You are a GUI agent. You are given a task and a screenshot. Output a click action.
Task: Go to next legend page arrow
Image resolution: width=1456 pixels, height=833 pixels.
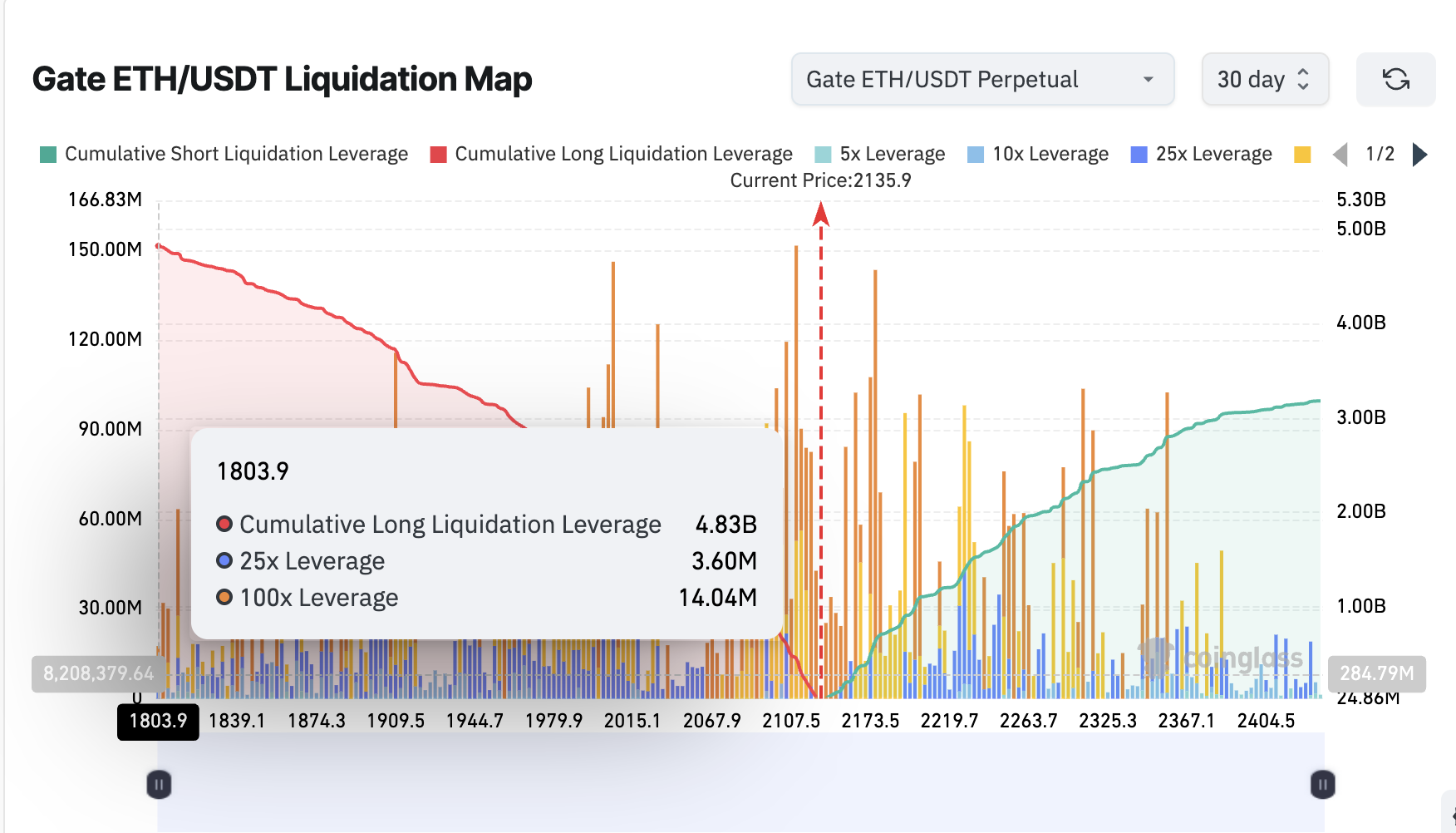[1420, 155]
